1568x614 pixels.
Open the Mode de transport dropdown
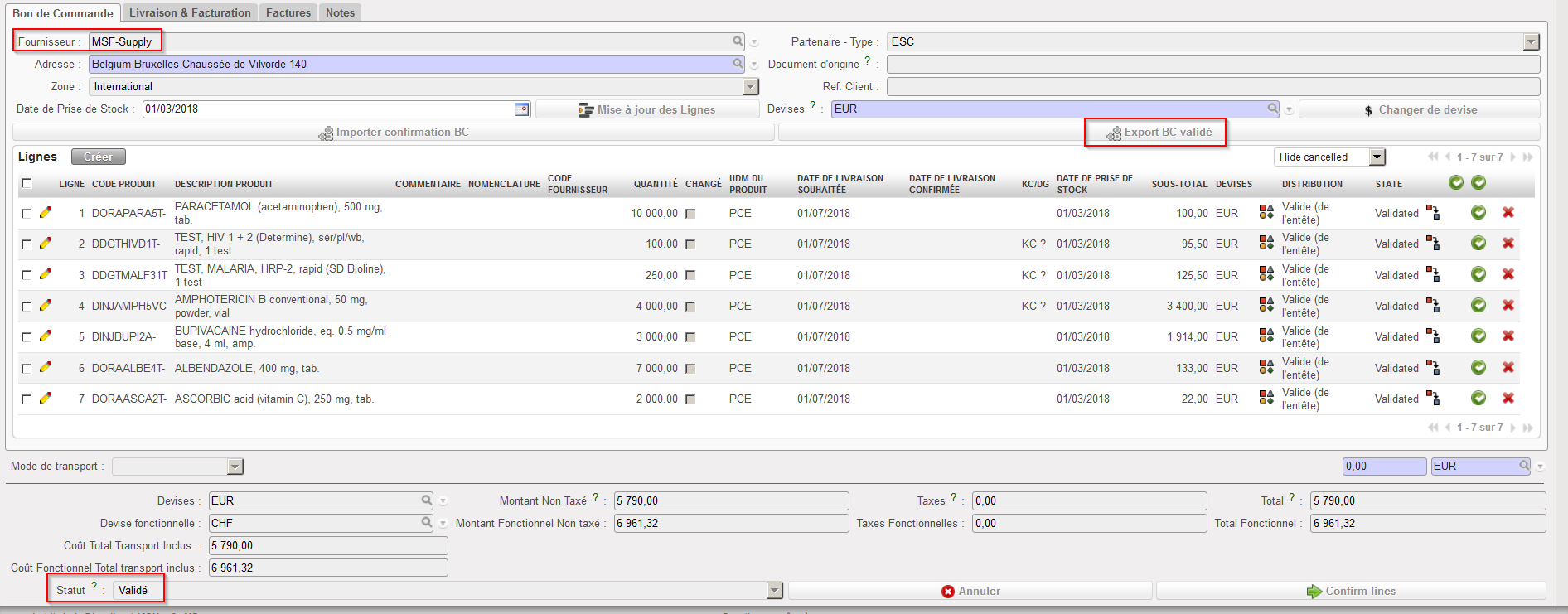[x=235, y=467]
